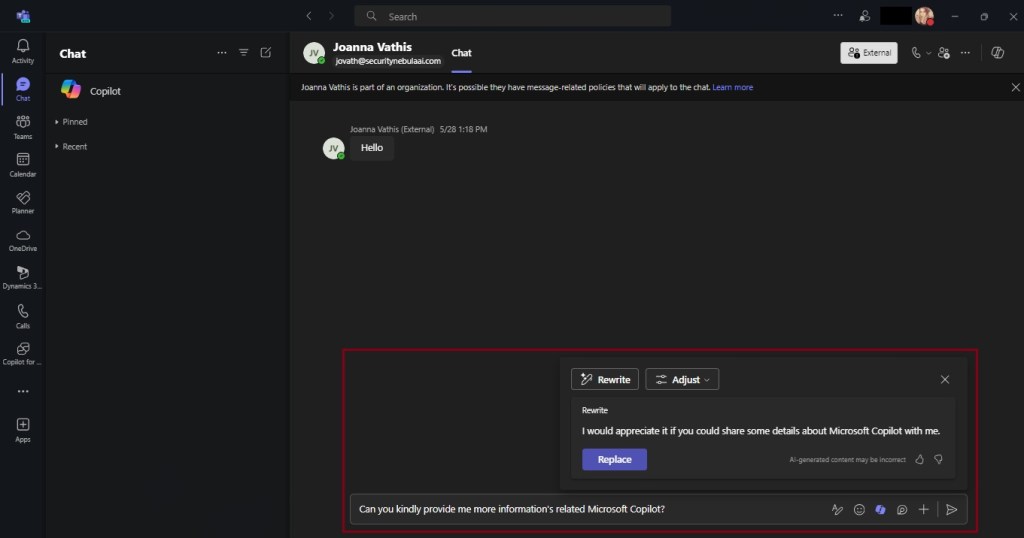Follow the Learn more link

click(x=732, y=88)
